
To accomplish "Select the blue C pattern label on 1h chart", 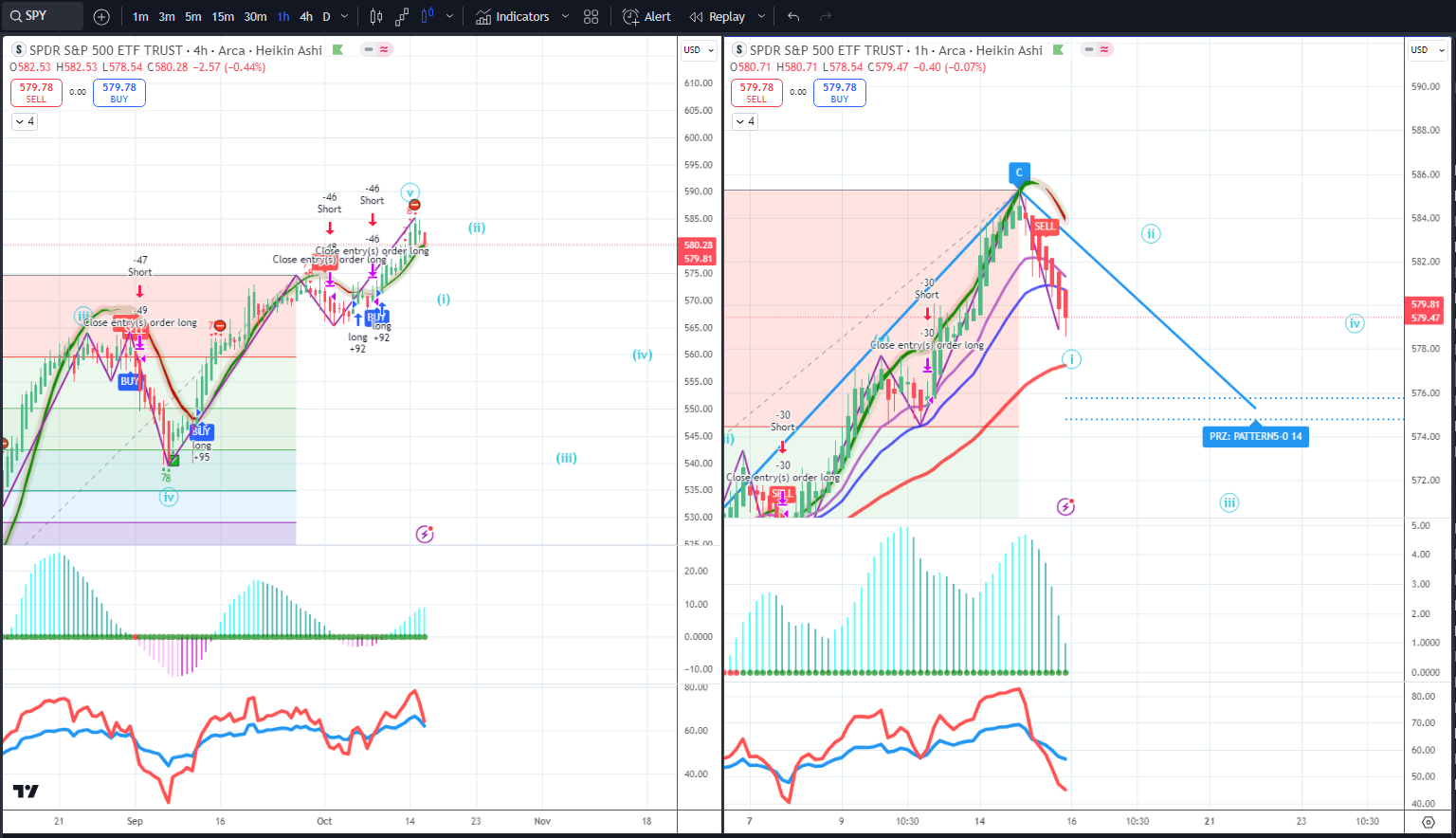I will [1019, 173].
